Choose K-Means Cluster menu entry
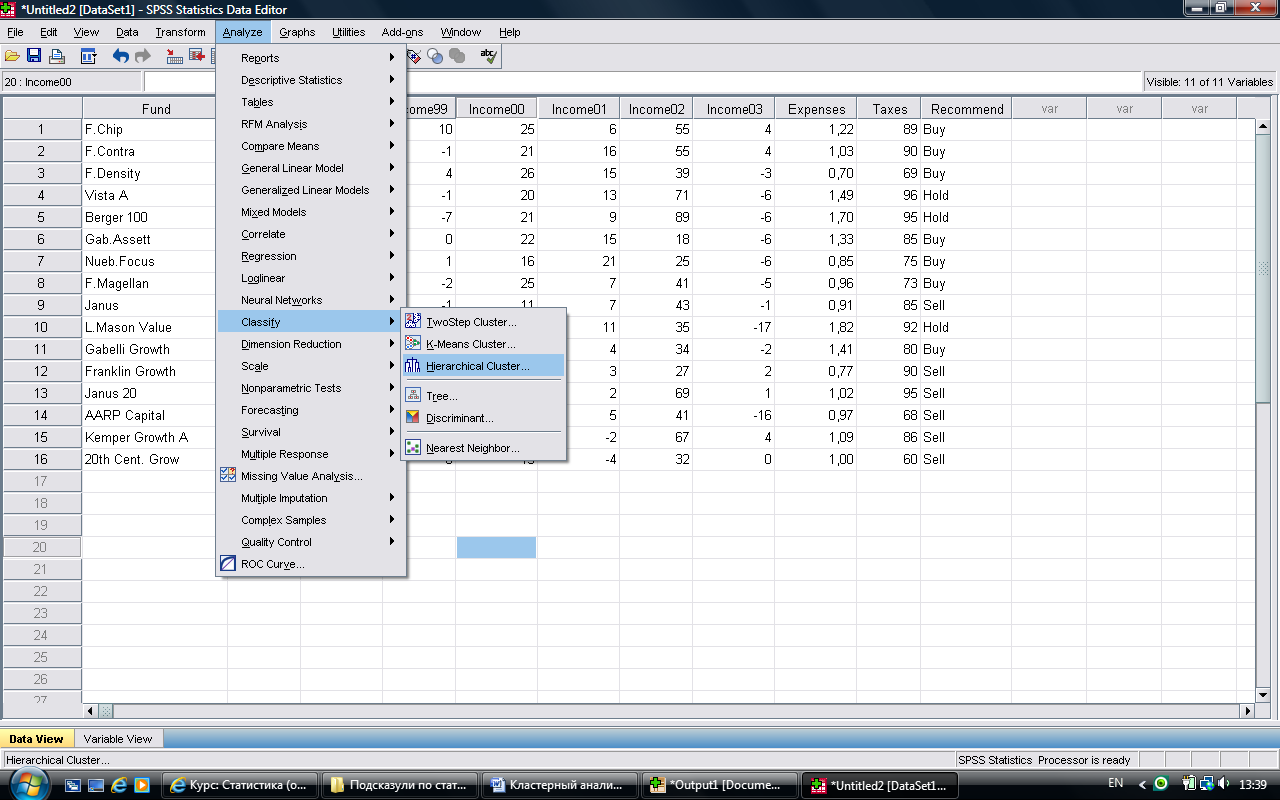 [484, 344]
